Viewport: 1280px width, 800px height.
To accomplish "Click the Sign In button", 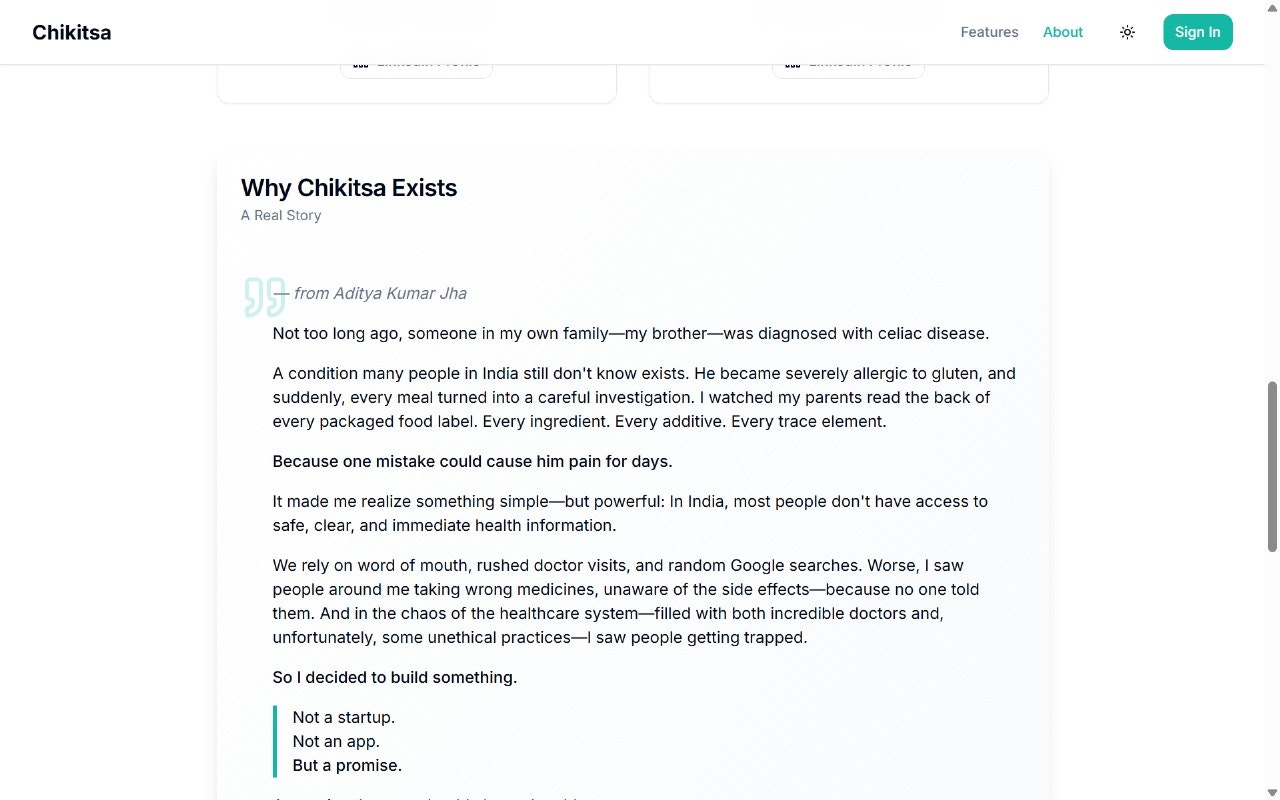I will coord(1197,32).
